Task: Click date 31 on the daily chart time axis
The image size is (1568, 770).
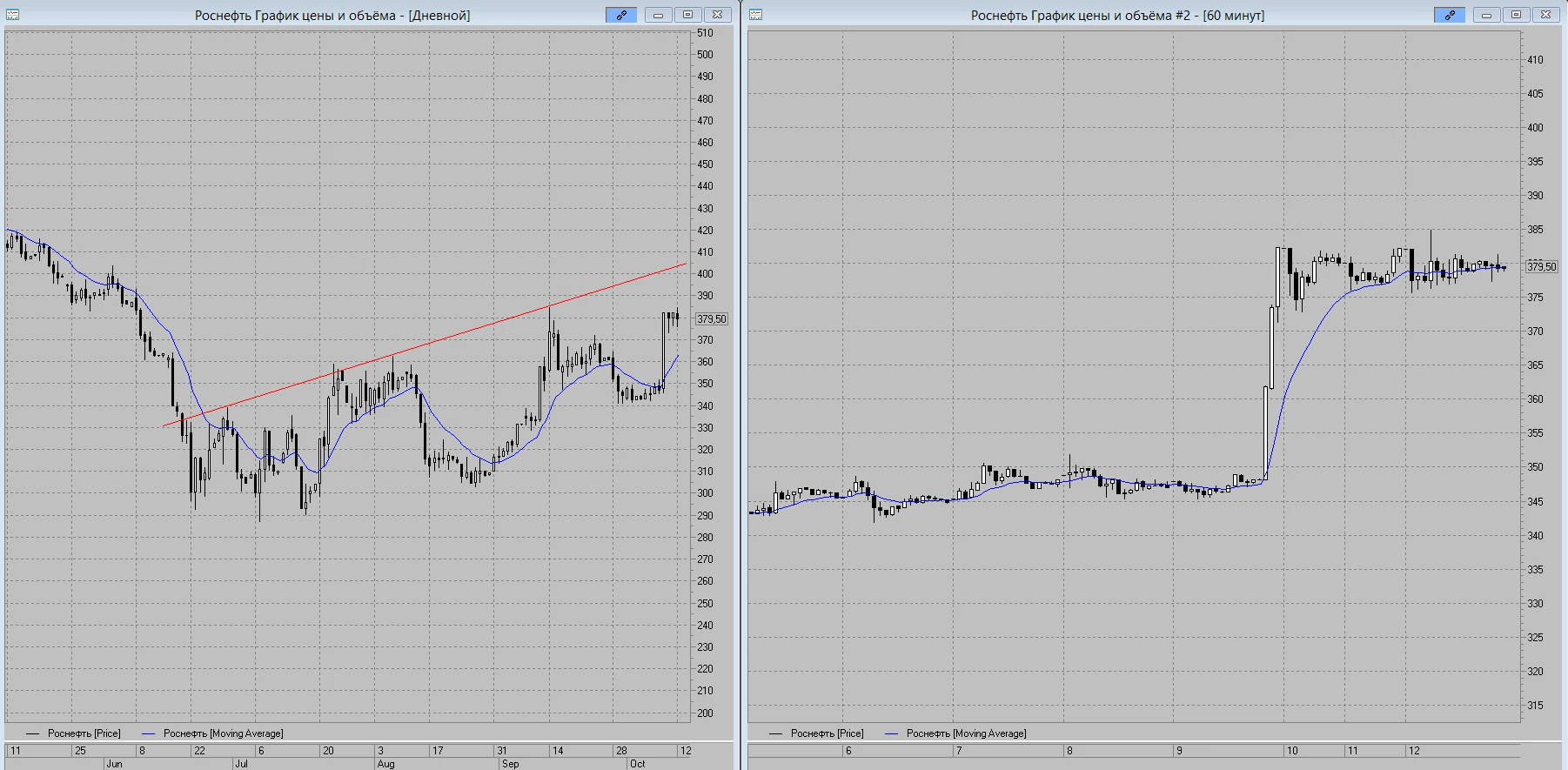Action: point(501,750)
